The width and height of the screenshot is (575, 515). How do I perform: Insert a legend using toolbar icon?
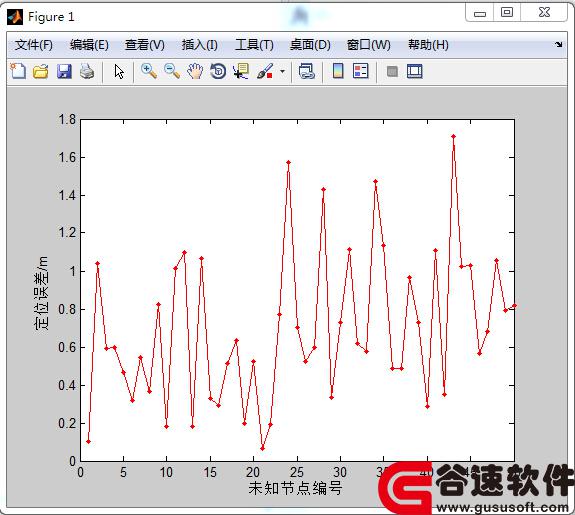point(360,71)
